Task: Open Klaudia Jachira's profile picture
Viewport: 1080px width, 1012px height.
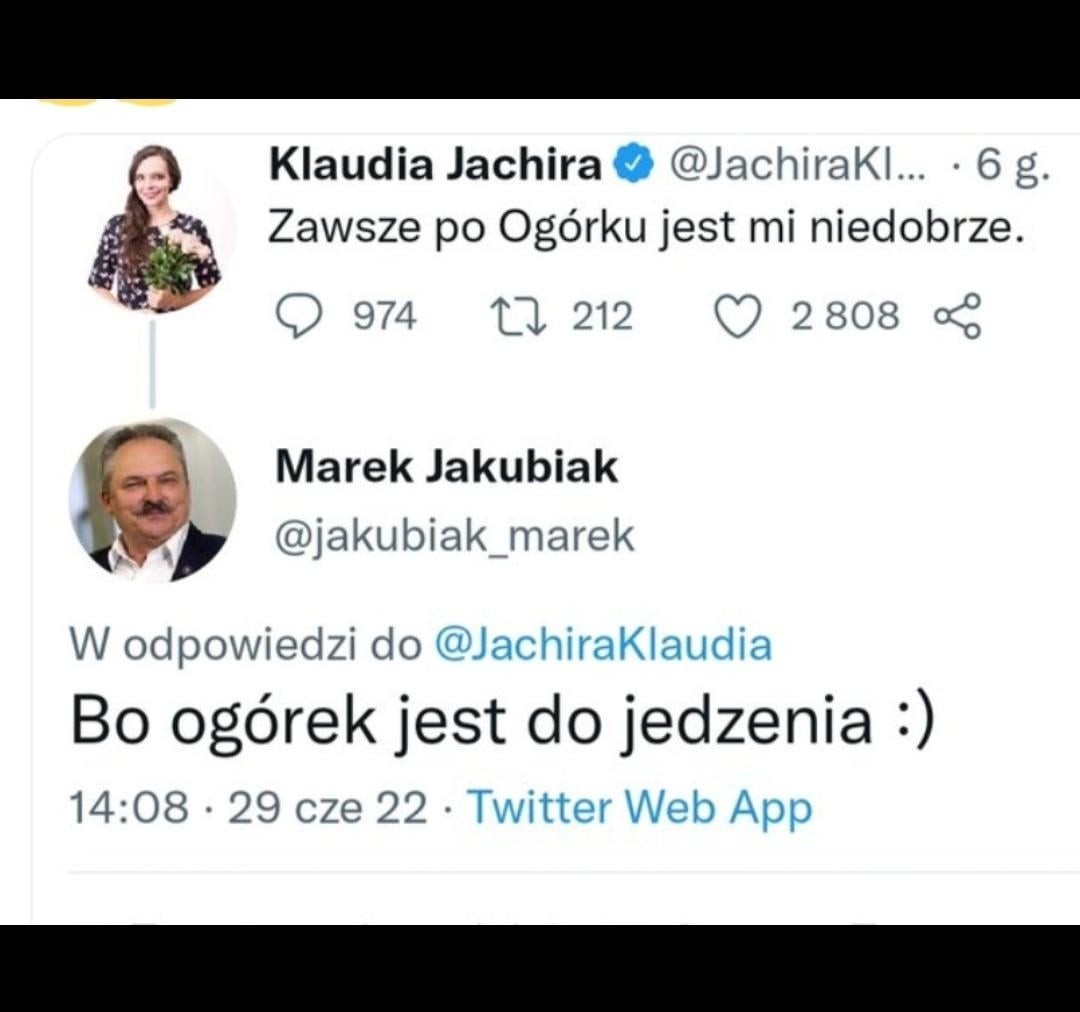Action: (x=154, y=228)
